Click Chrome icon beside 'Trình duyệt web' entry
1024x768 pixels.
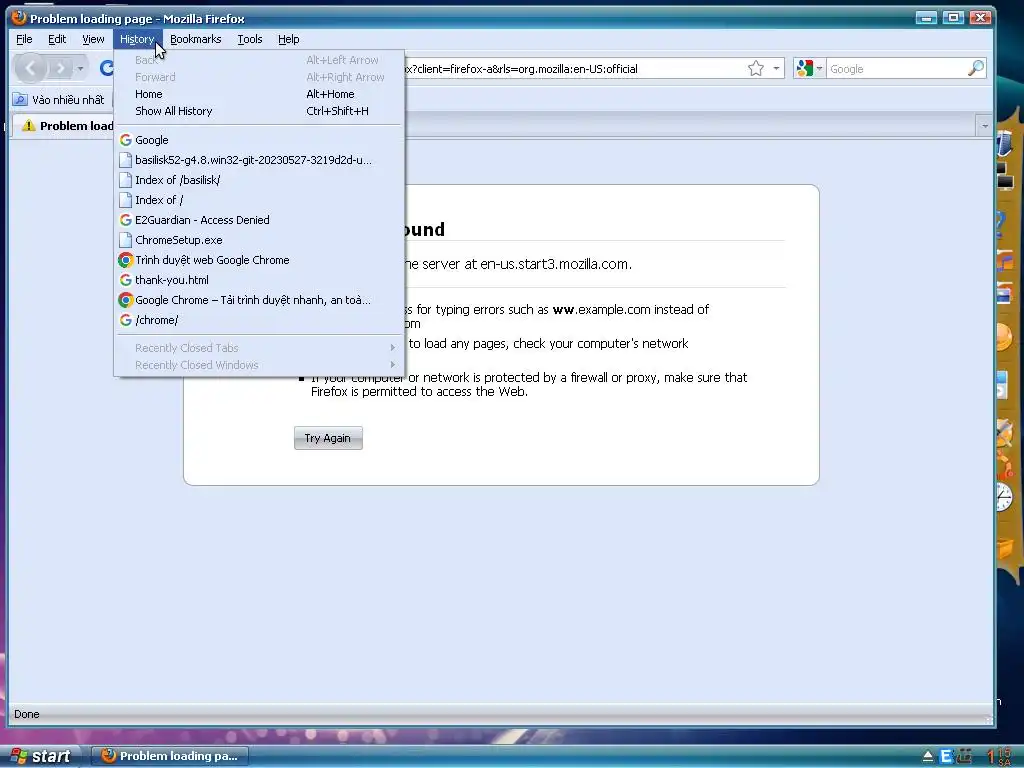click(x=125, y=260)
